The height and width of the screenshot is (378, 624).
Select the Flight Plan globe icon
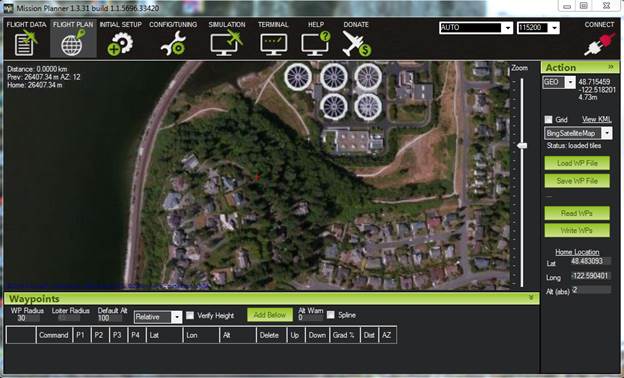pos(73,43)
